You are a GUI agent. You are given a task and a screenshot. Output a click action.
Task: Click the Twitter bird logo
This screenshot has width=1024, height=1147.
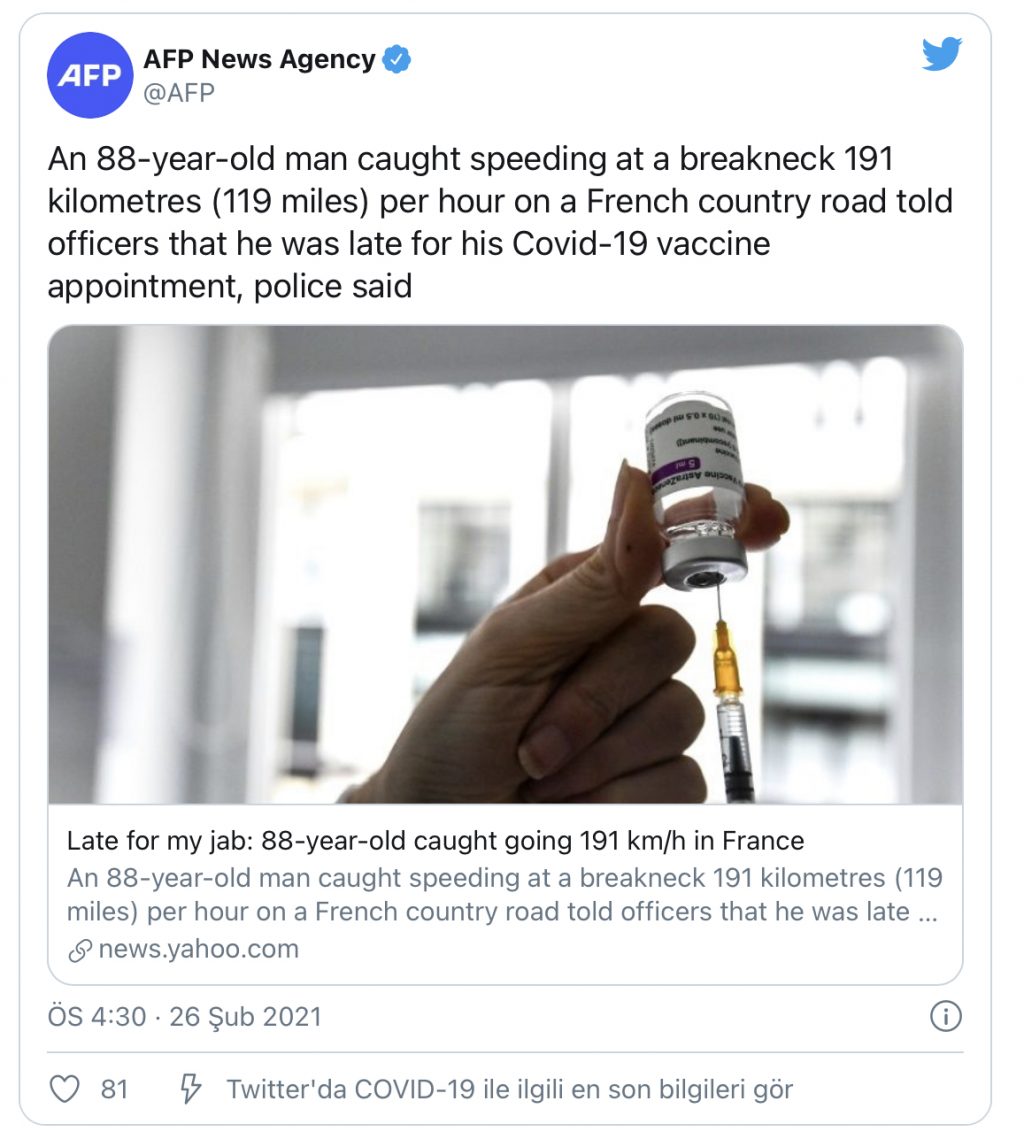click(x=941, y=55)
